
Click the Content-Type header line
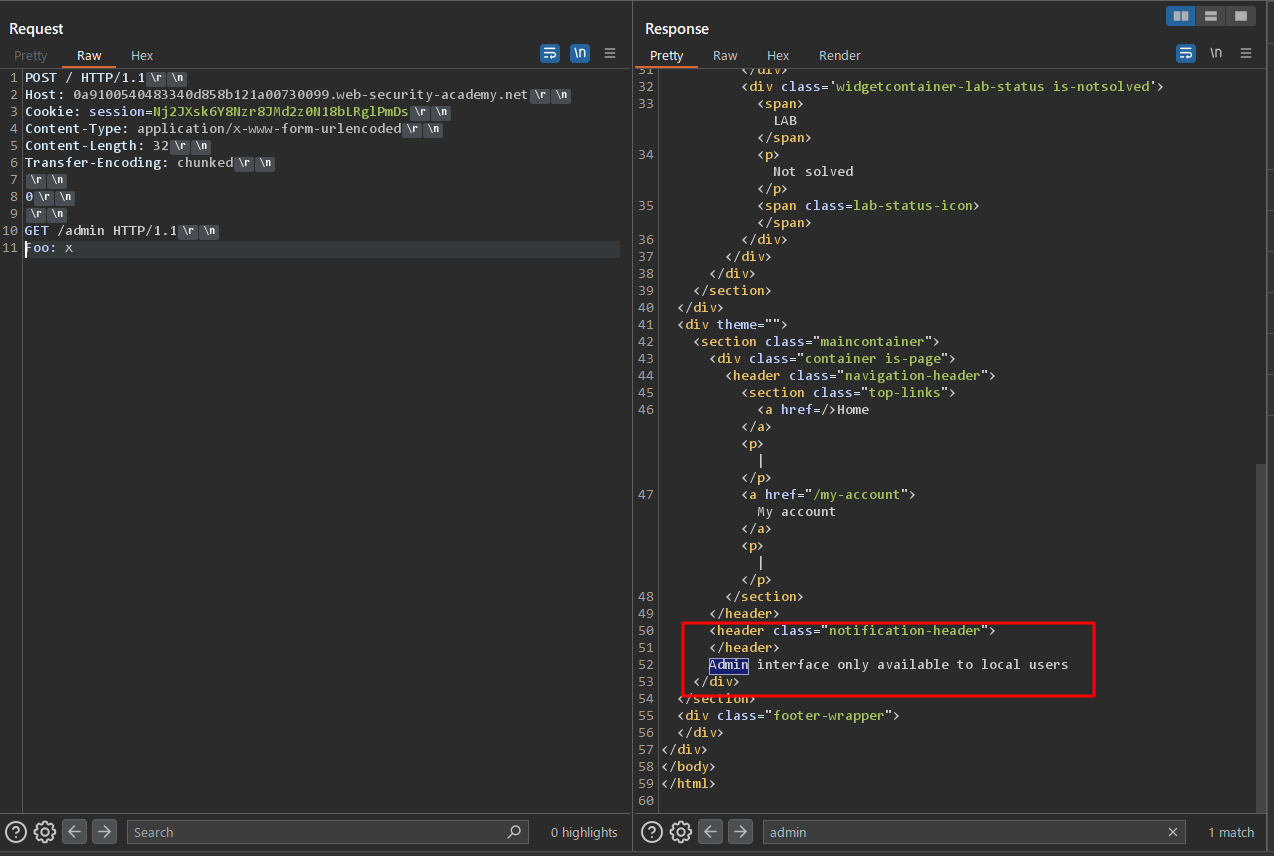[233, 128]
